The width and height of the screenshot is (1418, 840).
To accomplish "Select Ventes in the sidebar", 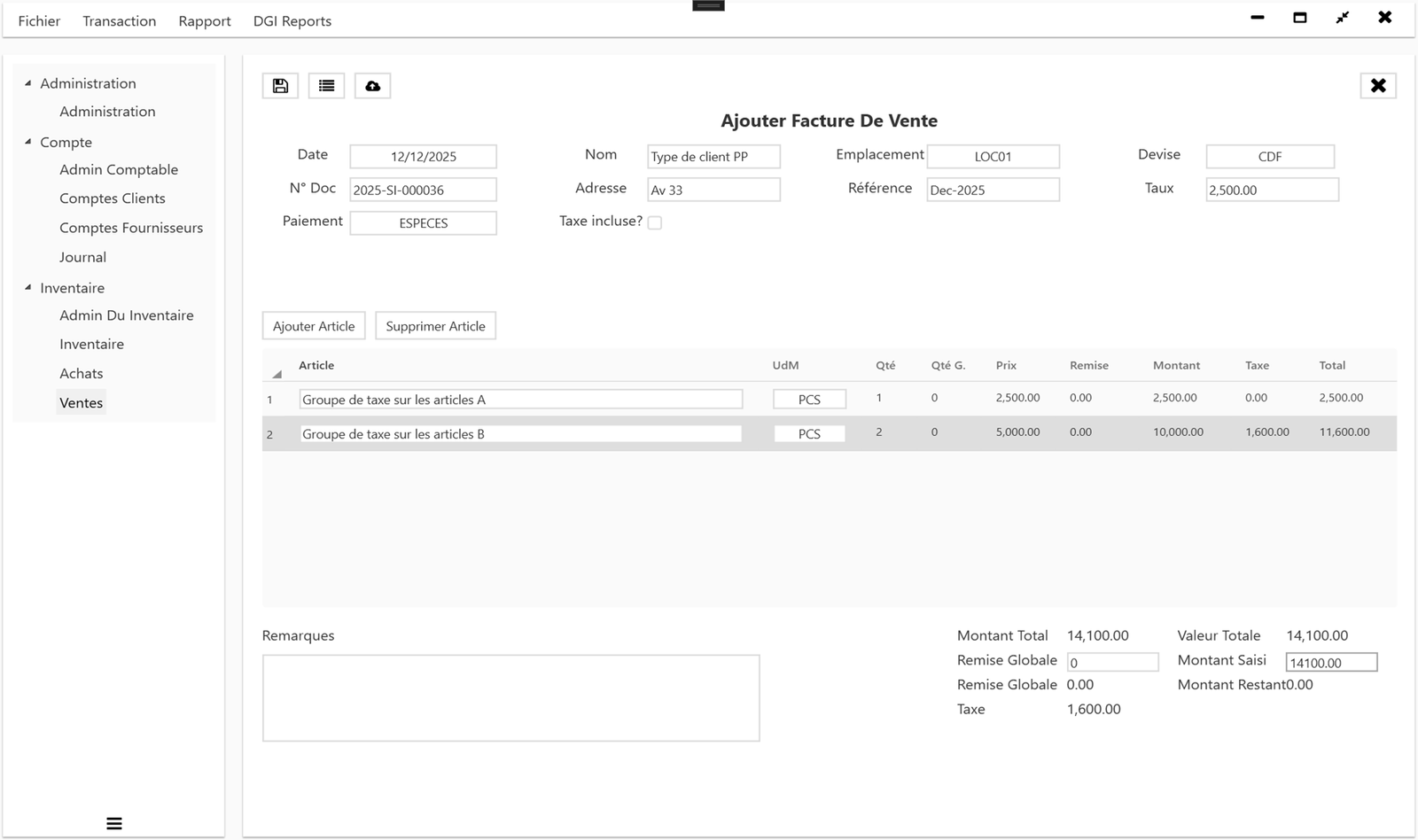I will 81,402.
